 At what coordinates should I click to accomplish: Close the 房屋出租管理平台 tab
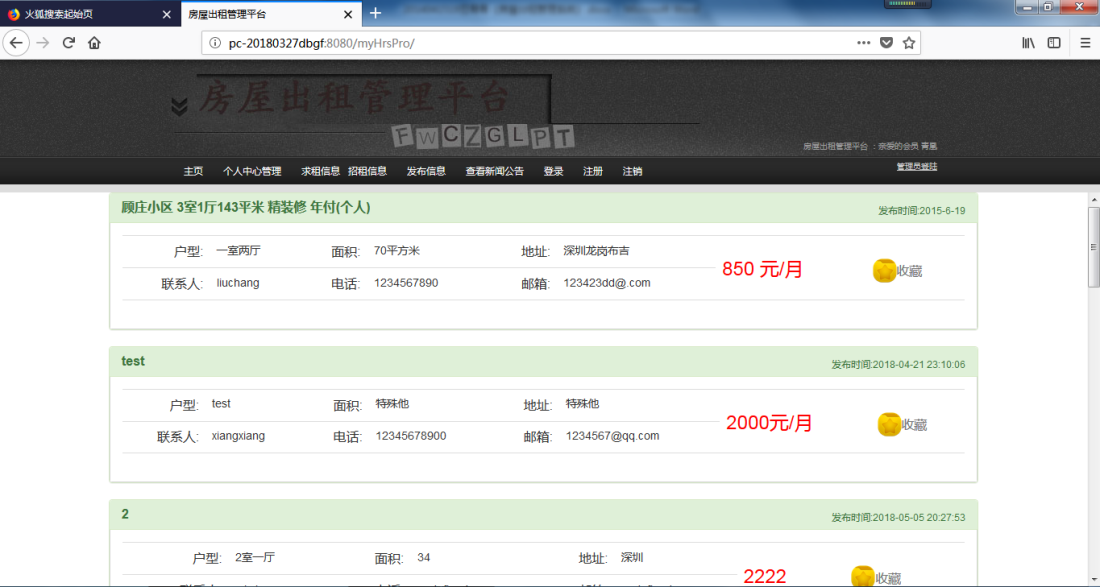(348, 14)
